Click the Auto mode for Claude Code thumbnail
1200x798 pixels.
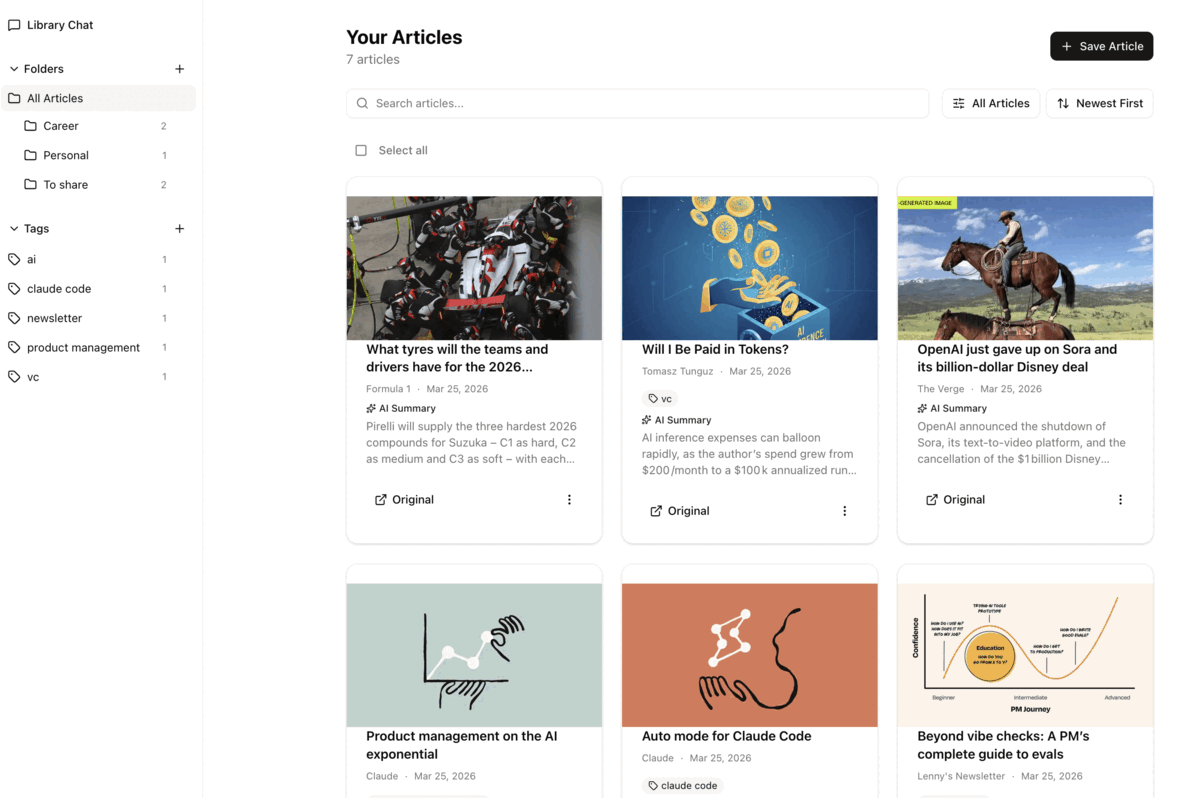tap(749, 654)
